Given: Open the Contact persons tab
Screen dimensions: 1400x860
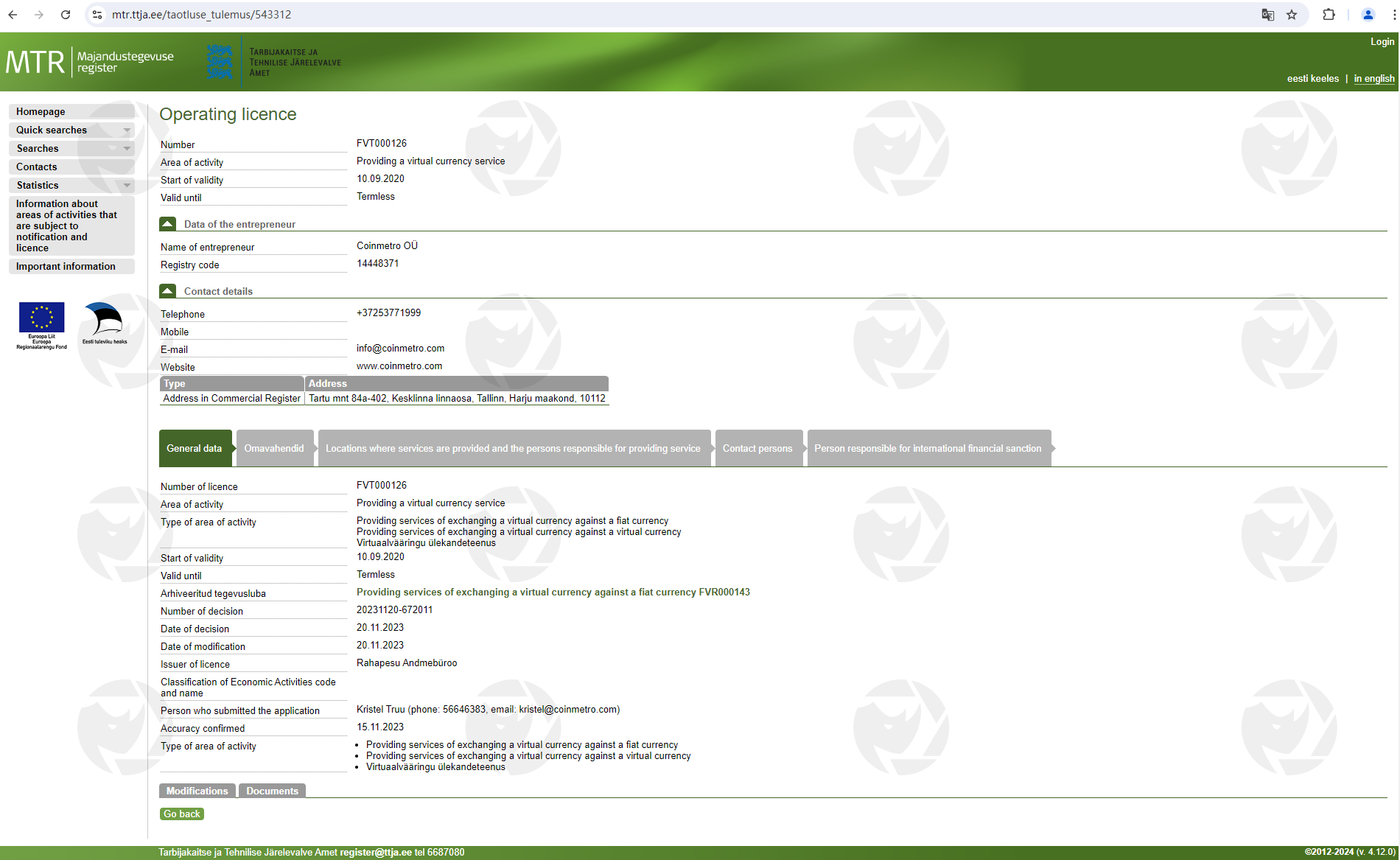Looking at the screenshot, I should click(757, 448).
